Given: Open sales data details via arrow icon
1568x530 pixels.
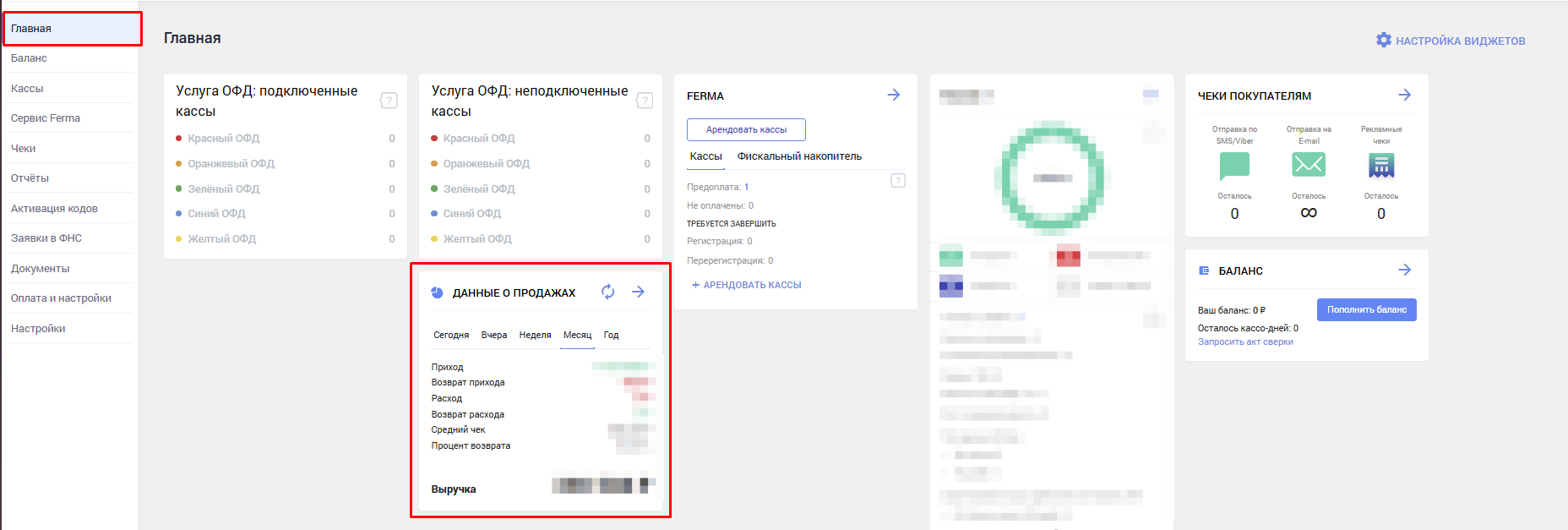Looking at the screenshot, I should [639, 292].
